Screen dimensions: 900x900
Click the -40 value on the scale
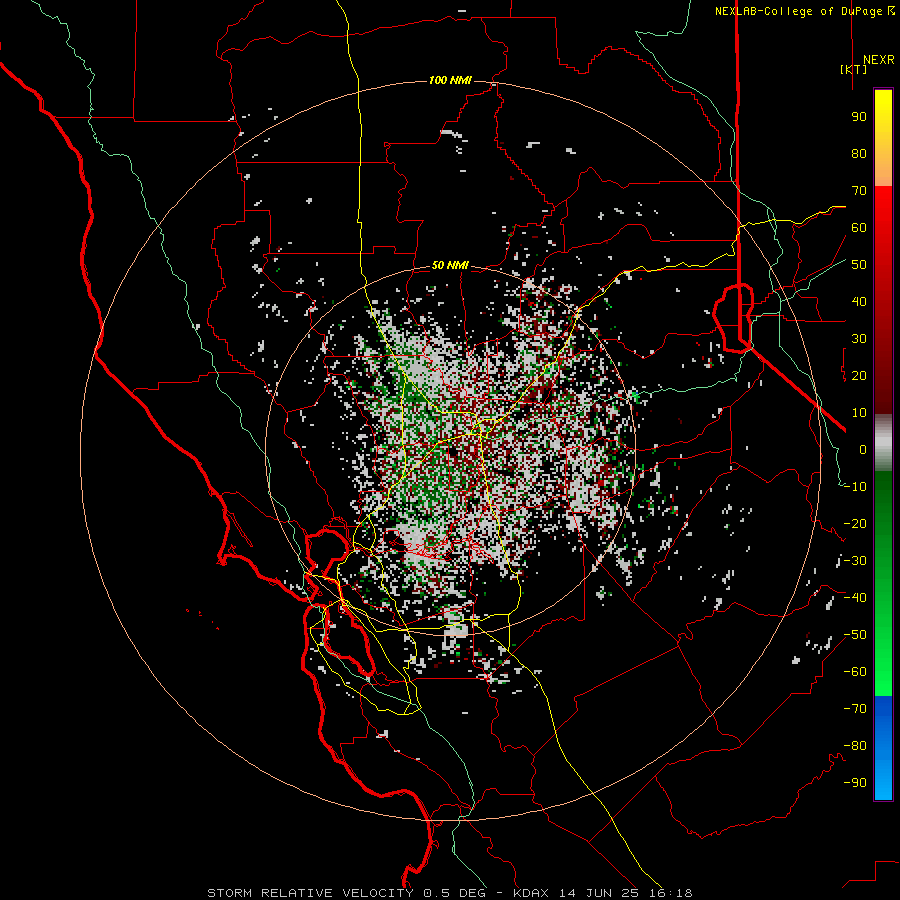[x=855, y=598]
